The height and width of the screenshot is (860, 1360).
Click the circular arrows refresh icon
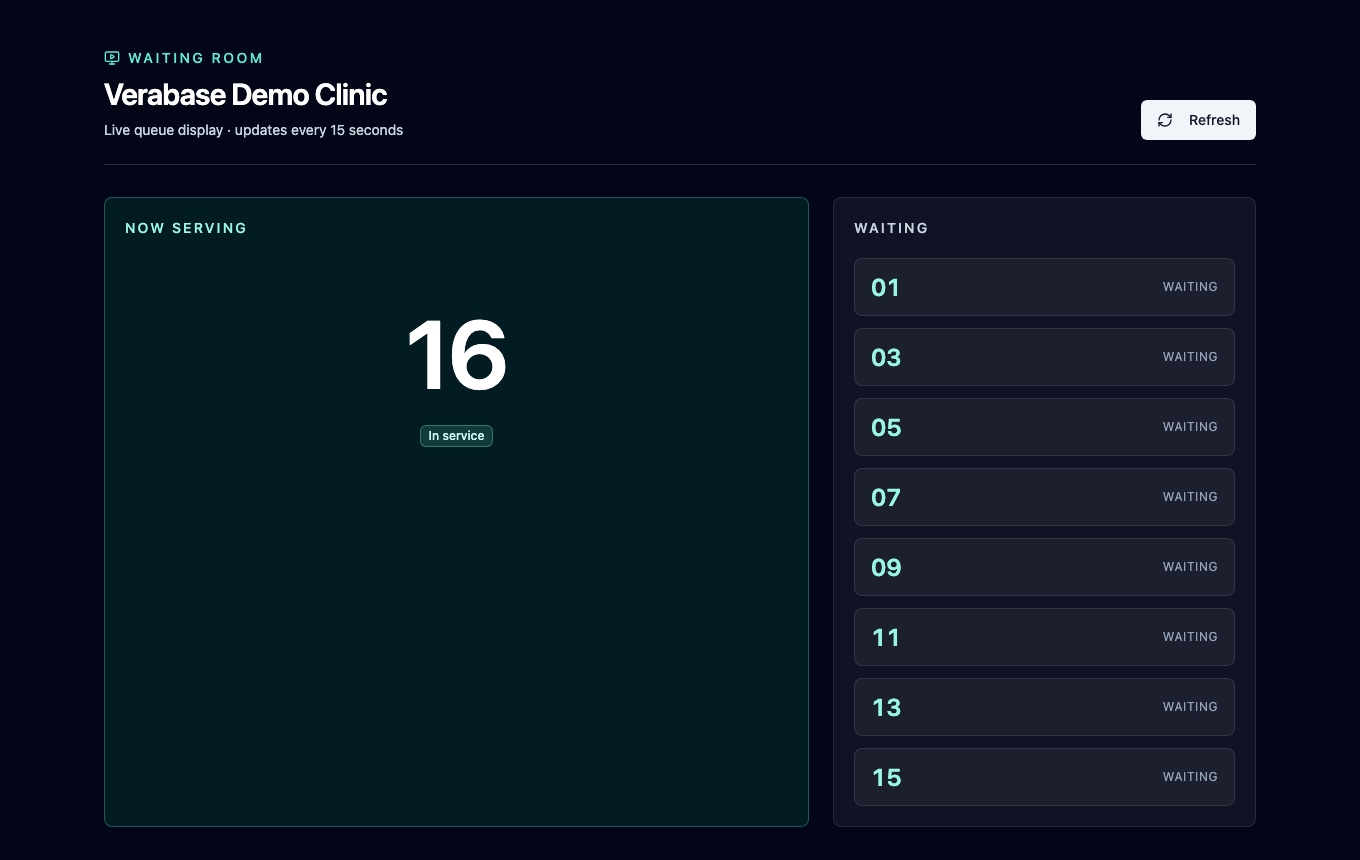(1165, 120)
